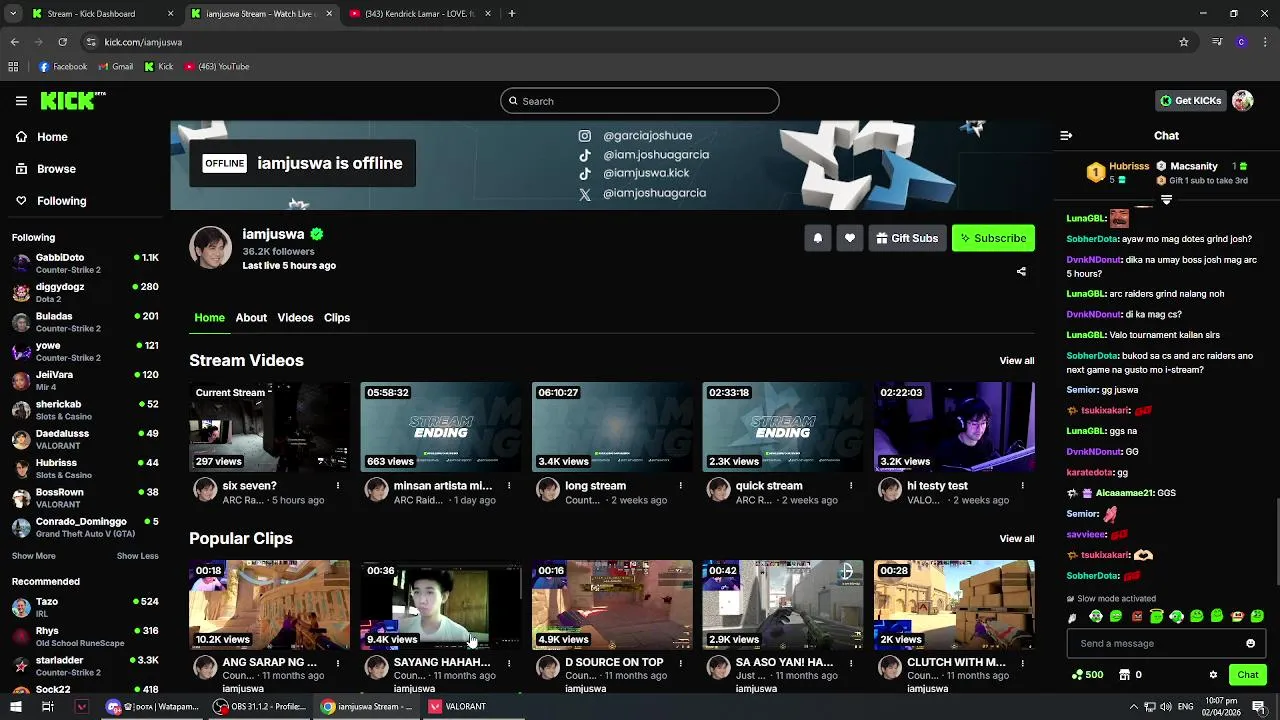Image resolution: width=1280 pixels, height=720 pixels.
Task: Switch to the Videos tab
Action: coord(295,317)
